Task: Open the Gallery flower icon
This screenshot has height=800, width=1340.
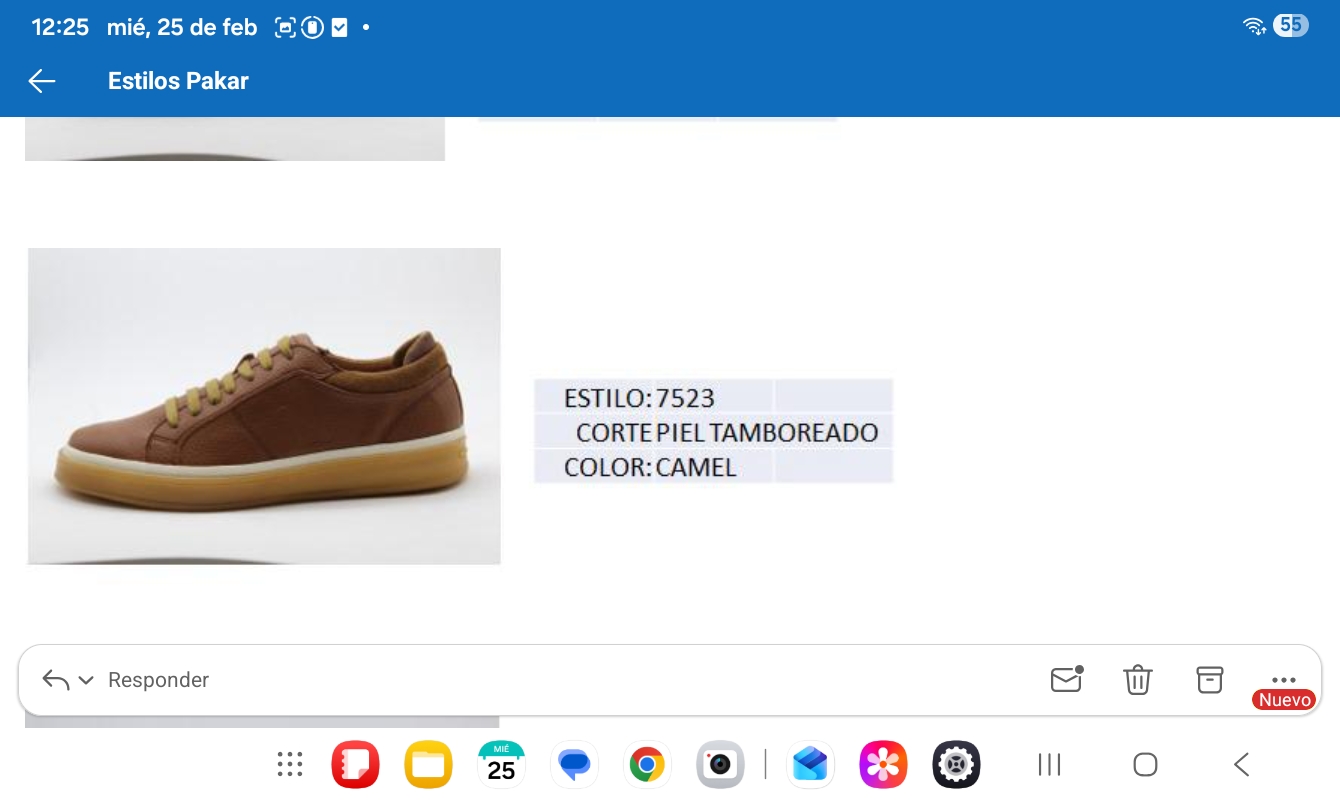Action: pos(883,765)
